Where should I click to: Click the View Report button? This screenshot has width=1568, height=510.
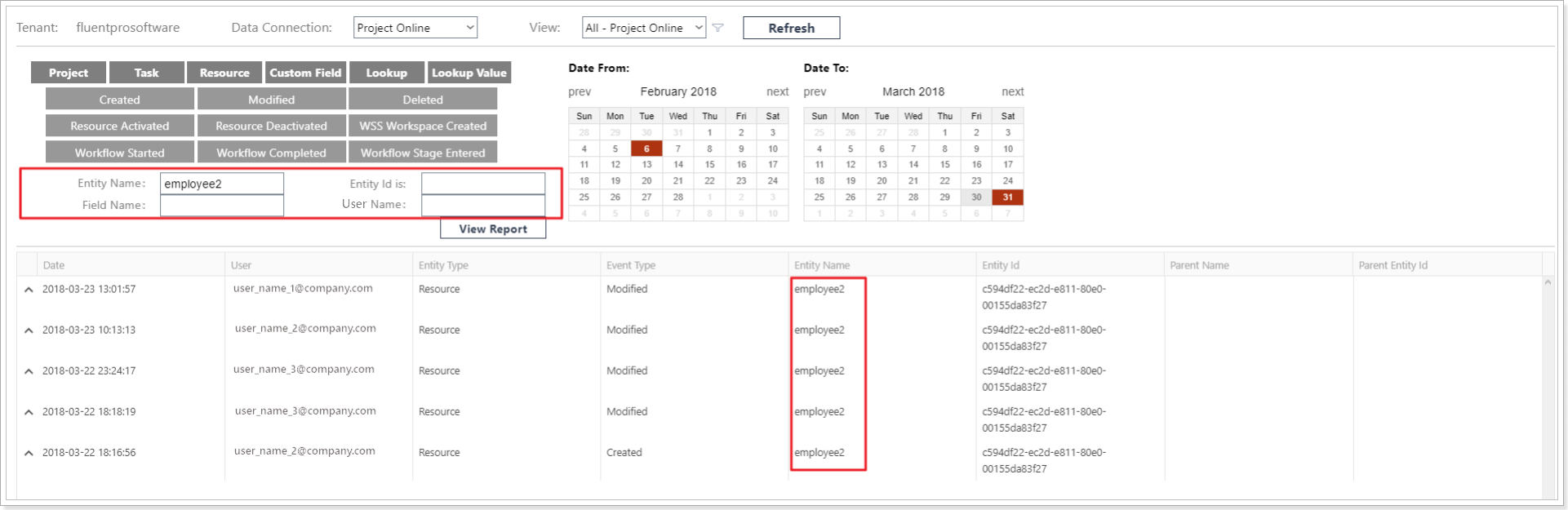[493, 228]
